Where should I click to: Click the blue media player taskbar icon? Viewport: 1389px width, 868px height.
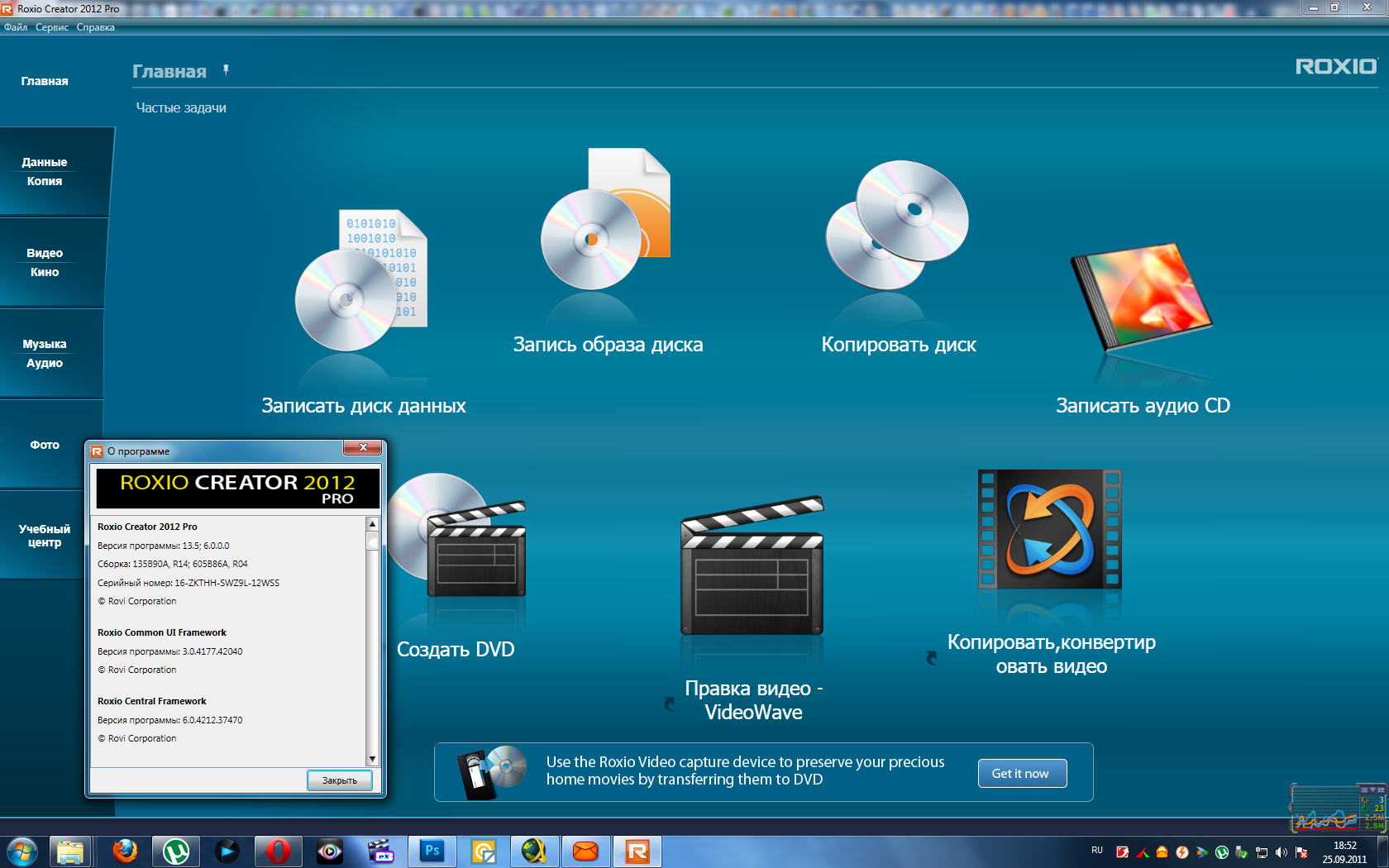point(227,851)
